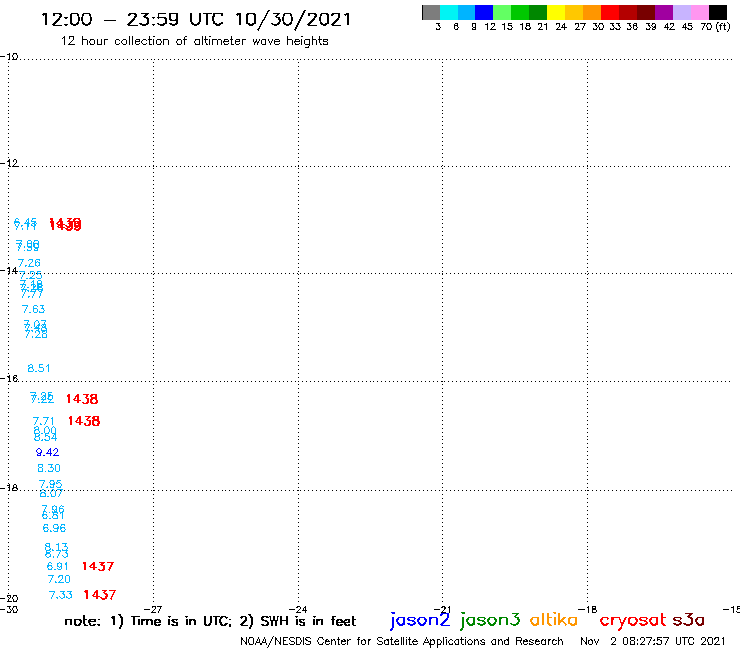Click the darkest green swatch above label 21
Screen dimensions: 740x650
pyautogui.click(x=538, y=12)
